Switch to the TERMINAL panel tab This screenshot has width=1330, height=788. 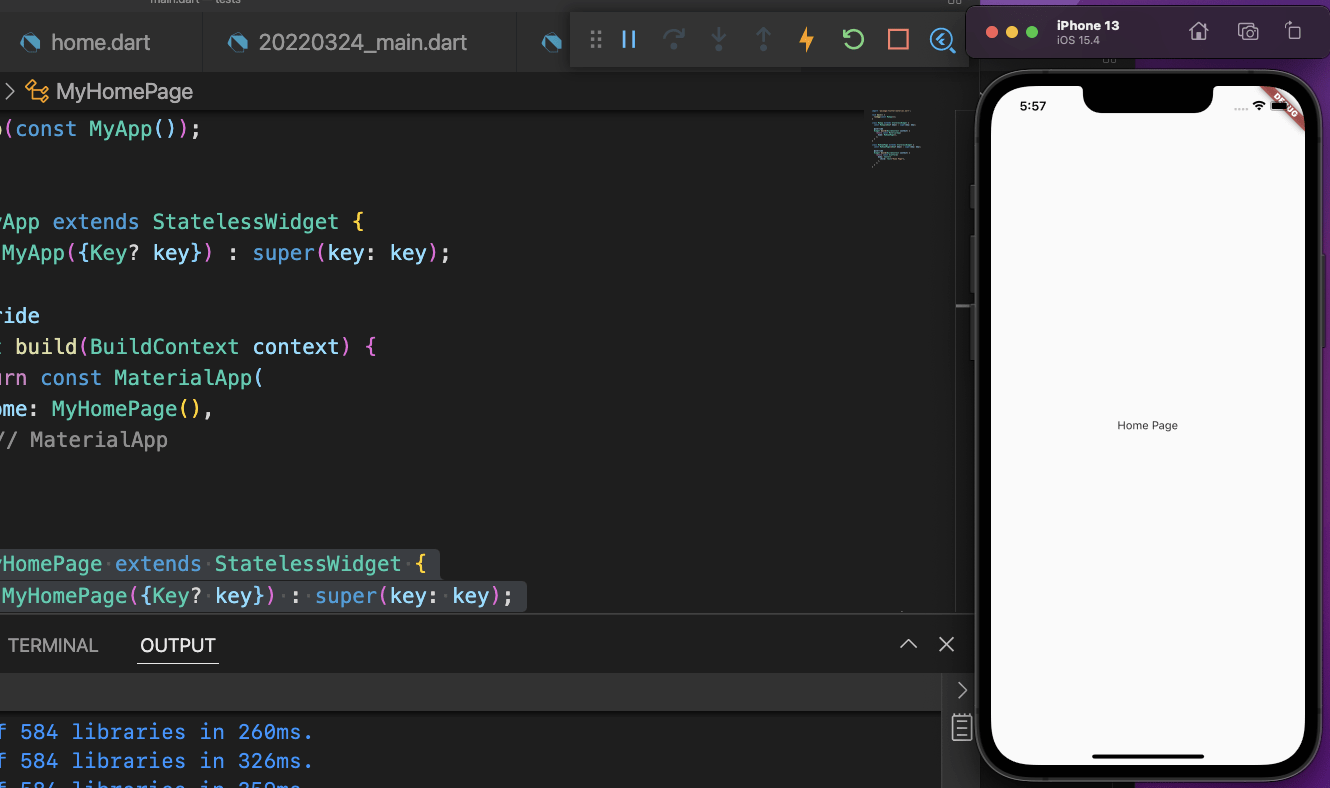[x=53, y=646]
